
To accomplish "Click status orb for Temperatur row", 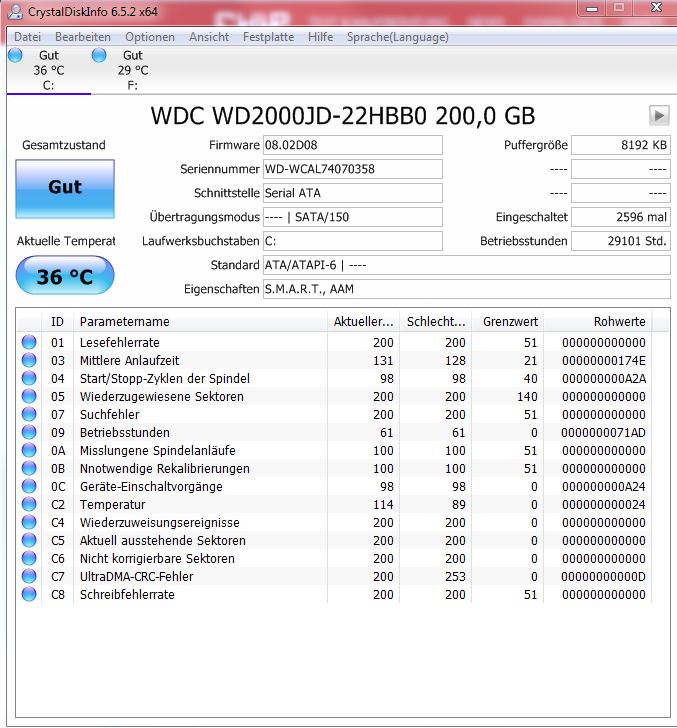I will [29, 504].
